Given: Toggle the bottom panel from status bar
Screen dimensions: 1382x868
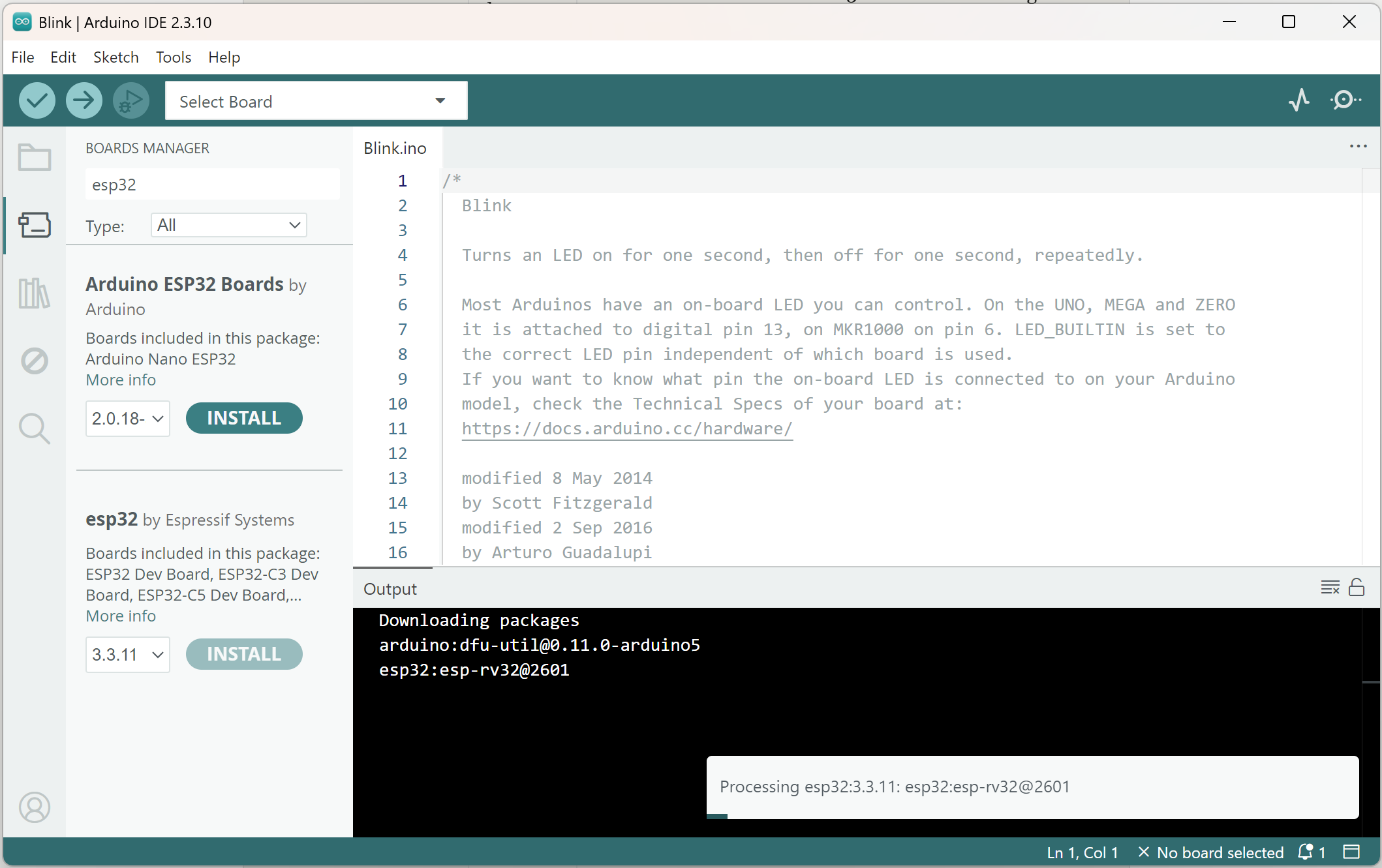Looking at the screenshot, I should [1351, 852].
